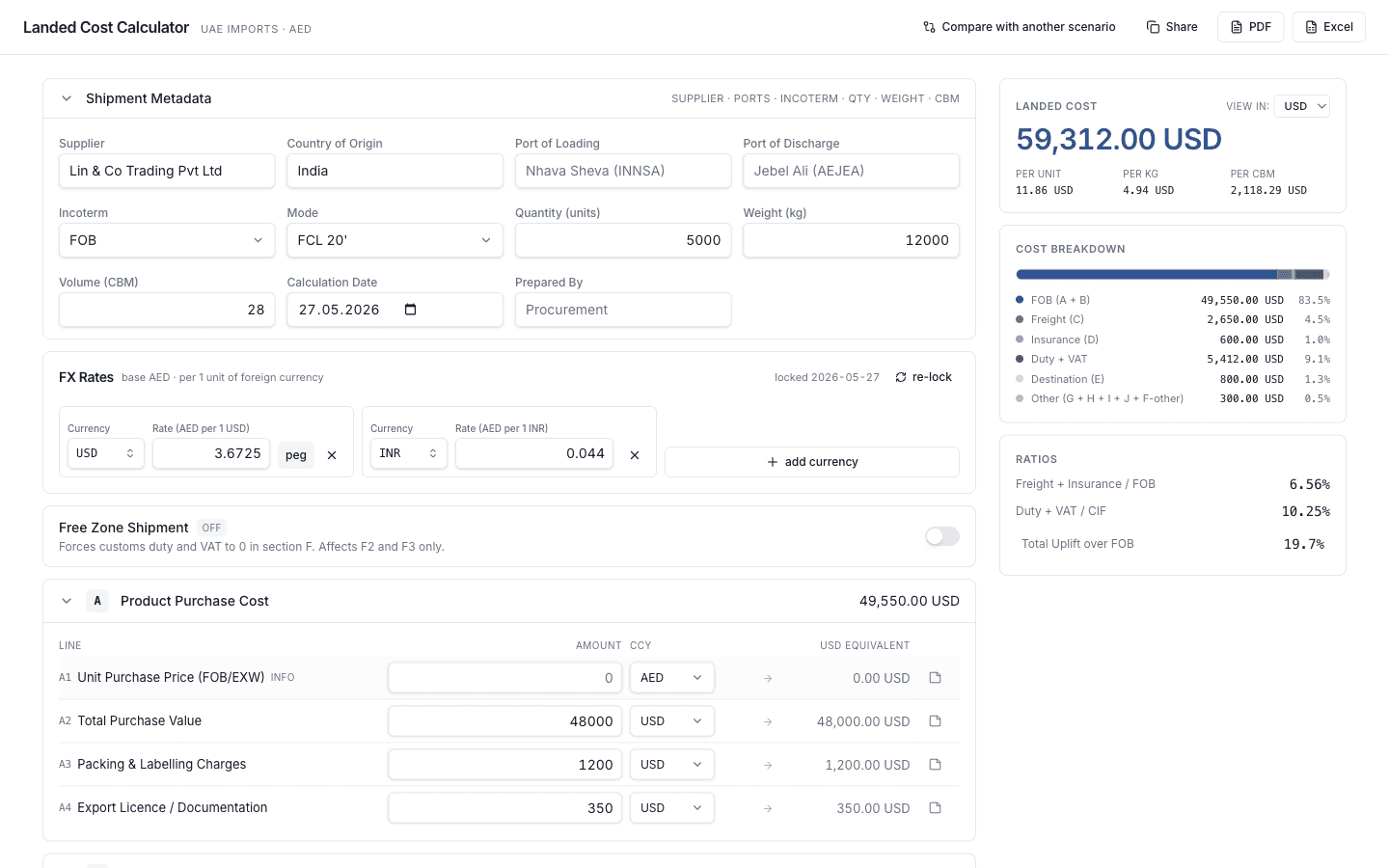Click the Prepared By field
The image size is (1389, 868).
(623, 310)
